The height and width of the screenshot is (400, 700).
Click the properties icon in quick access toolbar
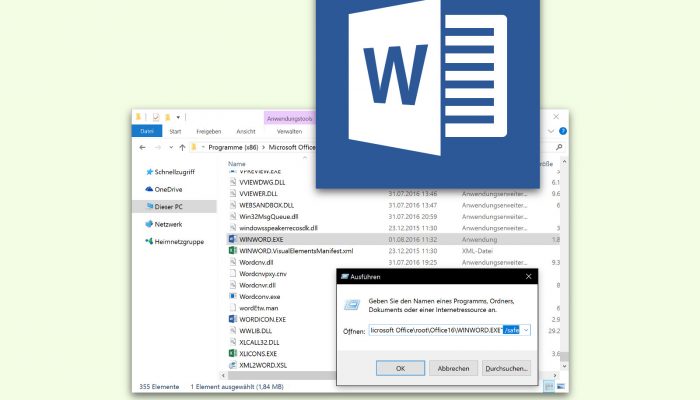pyautogui.click(x=156, y=117)
